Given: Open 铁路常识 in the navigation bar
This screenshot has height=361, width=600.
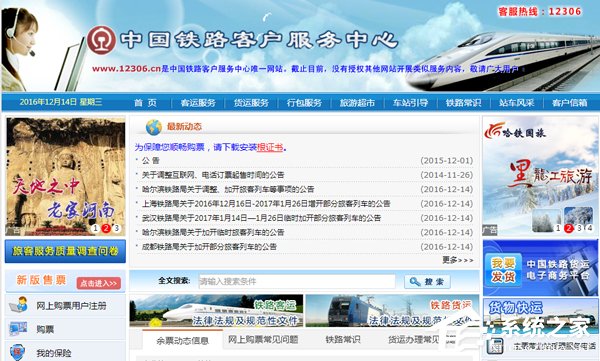Looking at the screenshot, I should [x=463, y=103].
